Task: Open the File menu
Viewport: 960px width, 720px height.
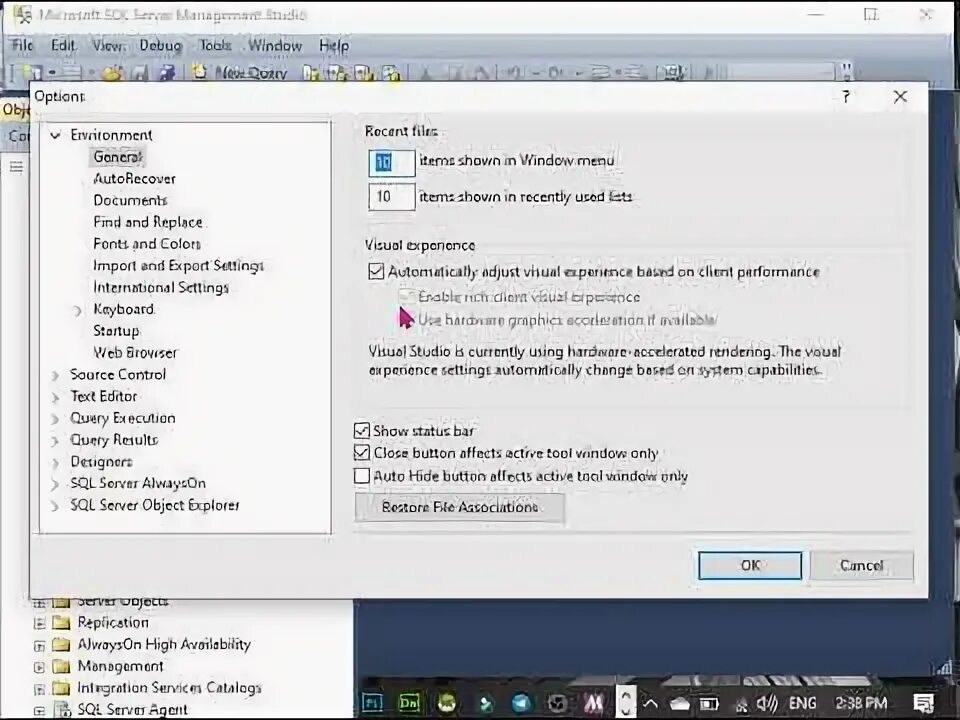Action: [x=23, y=45]
